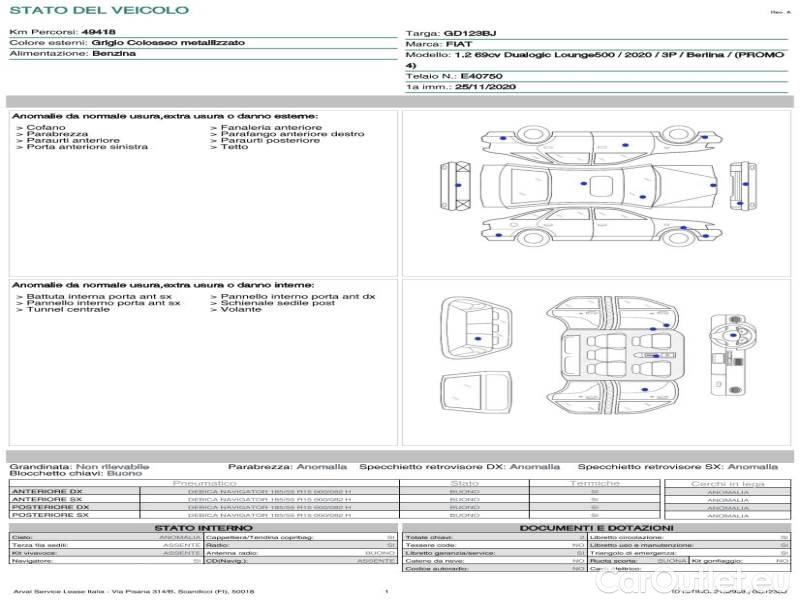Click the front view car diagram
Screen dimensions: 800x600
[x=456, y=187]
